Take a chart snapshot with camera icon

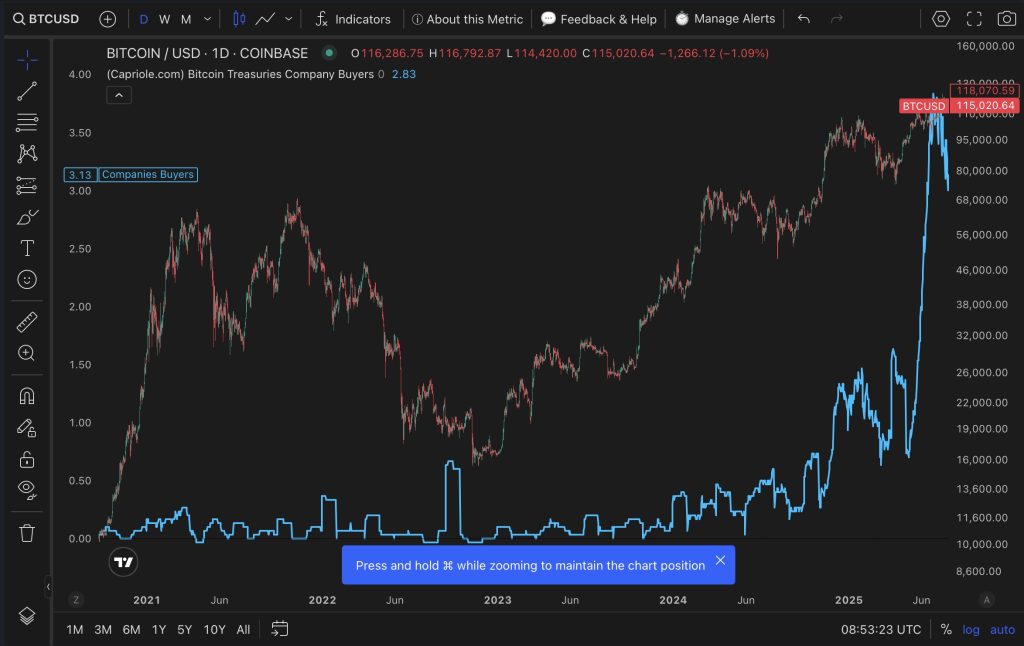[1006, 19]
